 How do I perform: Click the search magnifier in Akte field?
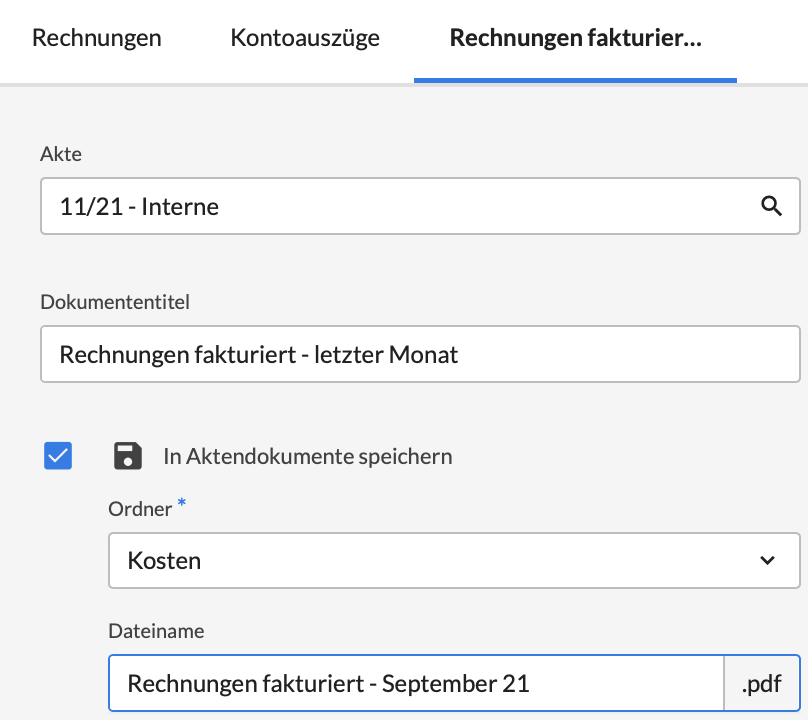[771, 206]
